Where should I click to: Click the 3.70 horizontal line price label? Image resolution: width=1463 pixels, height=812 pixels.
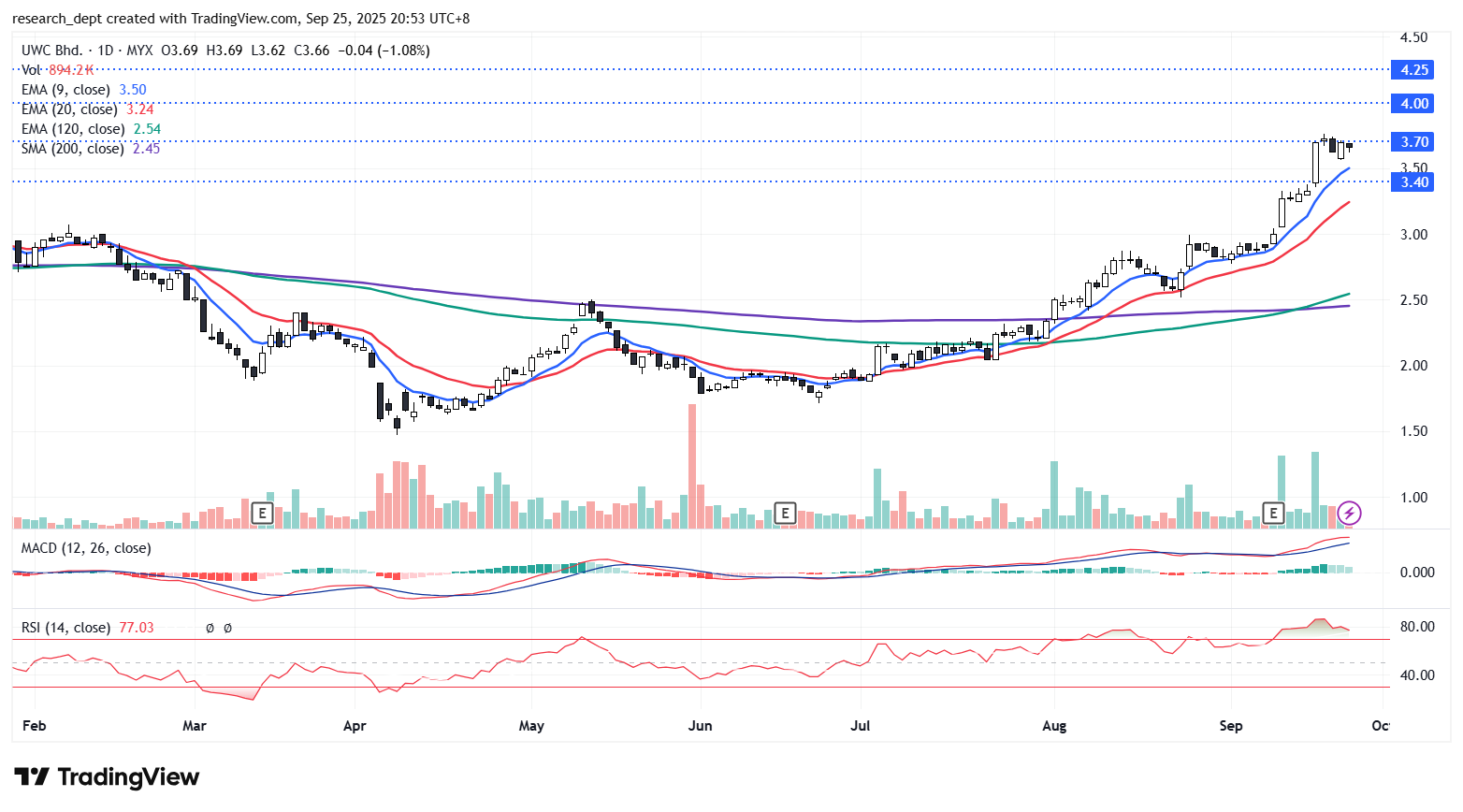(1413, 142)
